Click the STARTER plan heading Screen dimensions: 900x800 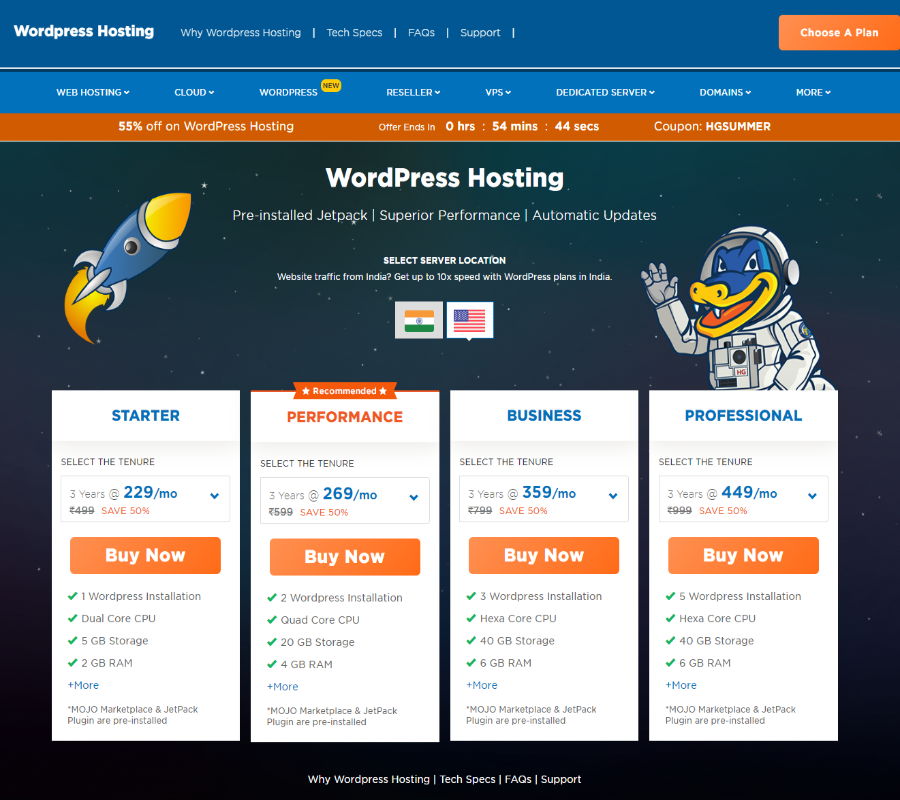click(x=145, y=415)
